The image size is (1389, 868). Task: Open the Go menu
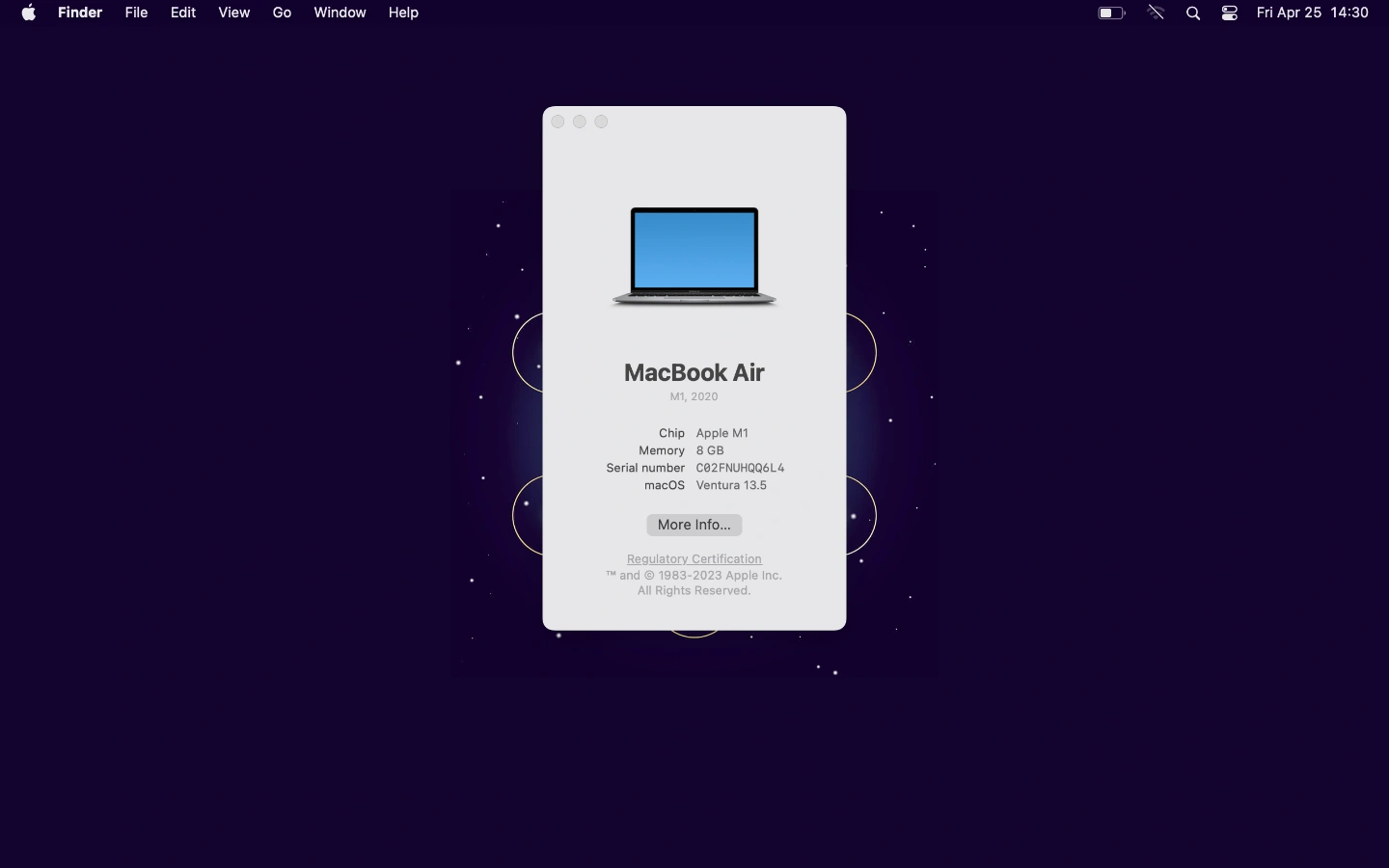282,13
